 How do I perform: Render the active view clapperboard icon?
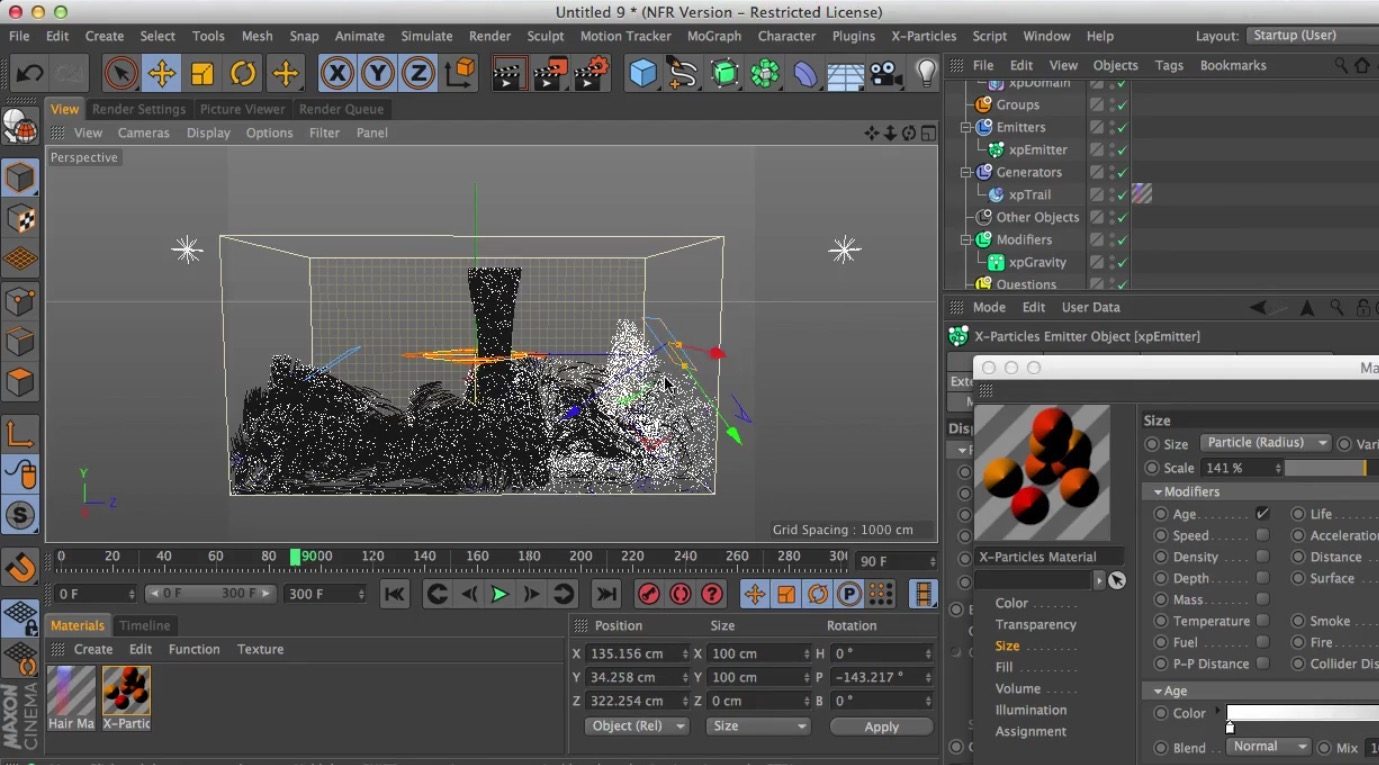tap(509, 73)
